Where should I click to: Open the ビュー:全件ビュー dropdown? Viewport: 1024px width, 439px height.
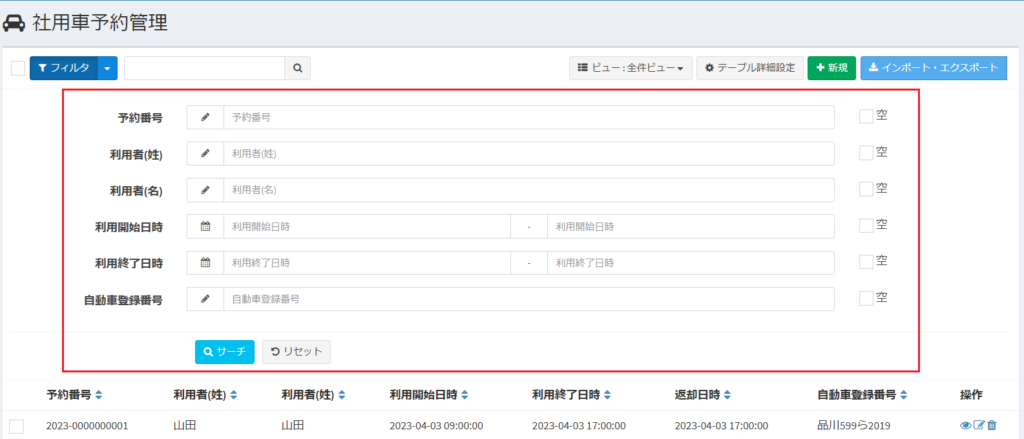(x=630, y=68)
